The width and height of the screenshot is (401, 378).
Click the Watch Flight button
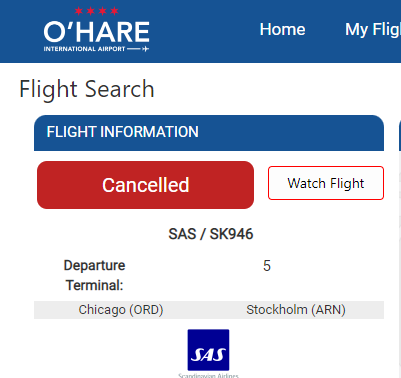[x=326, y=183]
